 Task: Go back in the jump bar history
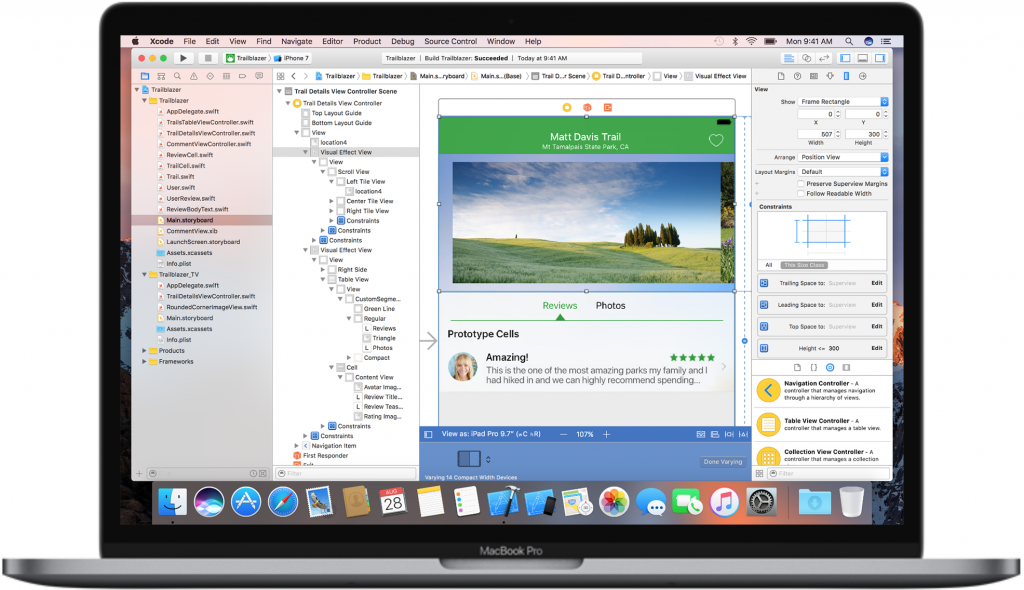pos(294,76)
